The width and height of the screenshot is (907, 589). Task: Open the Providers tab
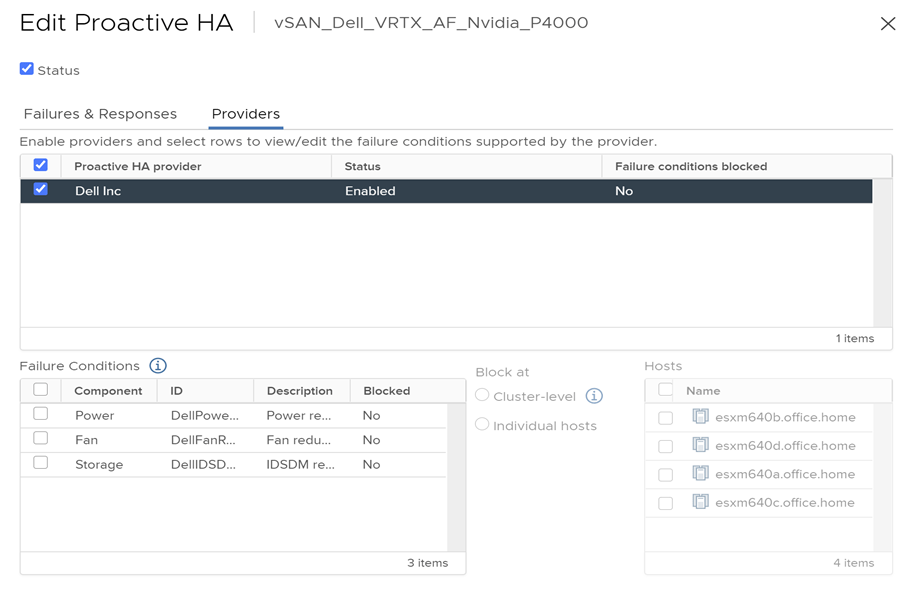[246, 114]
